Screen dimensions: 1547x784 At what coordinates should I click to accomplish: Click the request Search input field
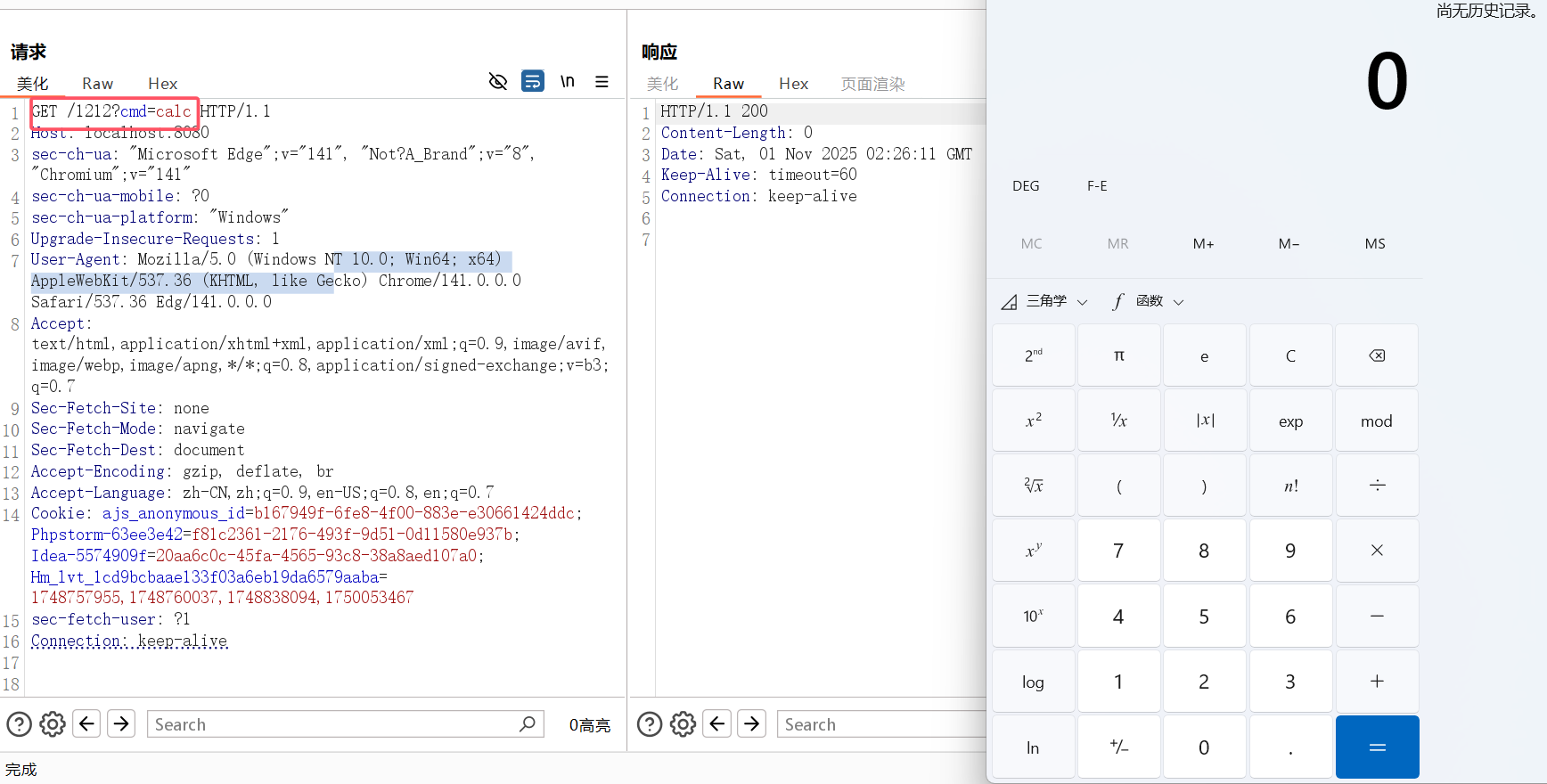click(x=334, y=724)
